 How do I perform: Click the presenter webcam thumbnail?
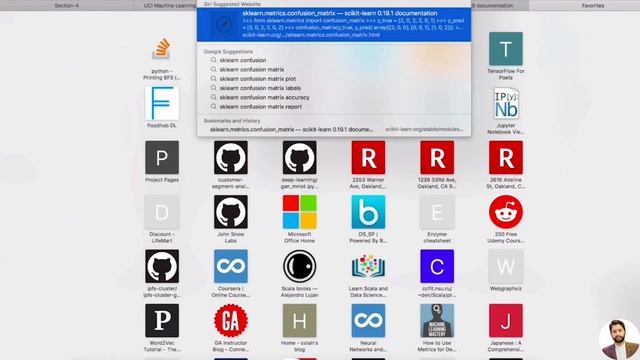619,339
